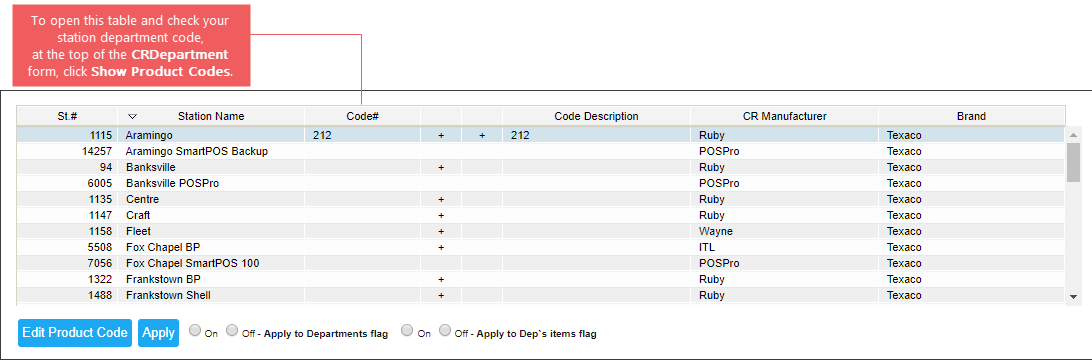Click the plus icon in the Fleet row
Screen dimensions: 1092x360
click(x=441, y=231)
